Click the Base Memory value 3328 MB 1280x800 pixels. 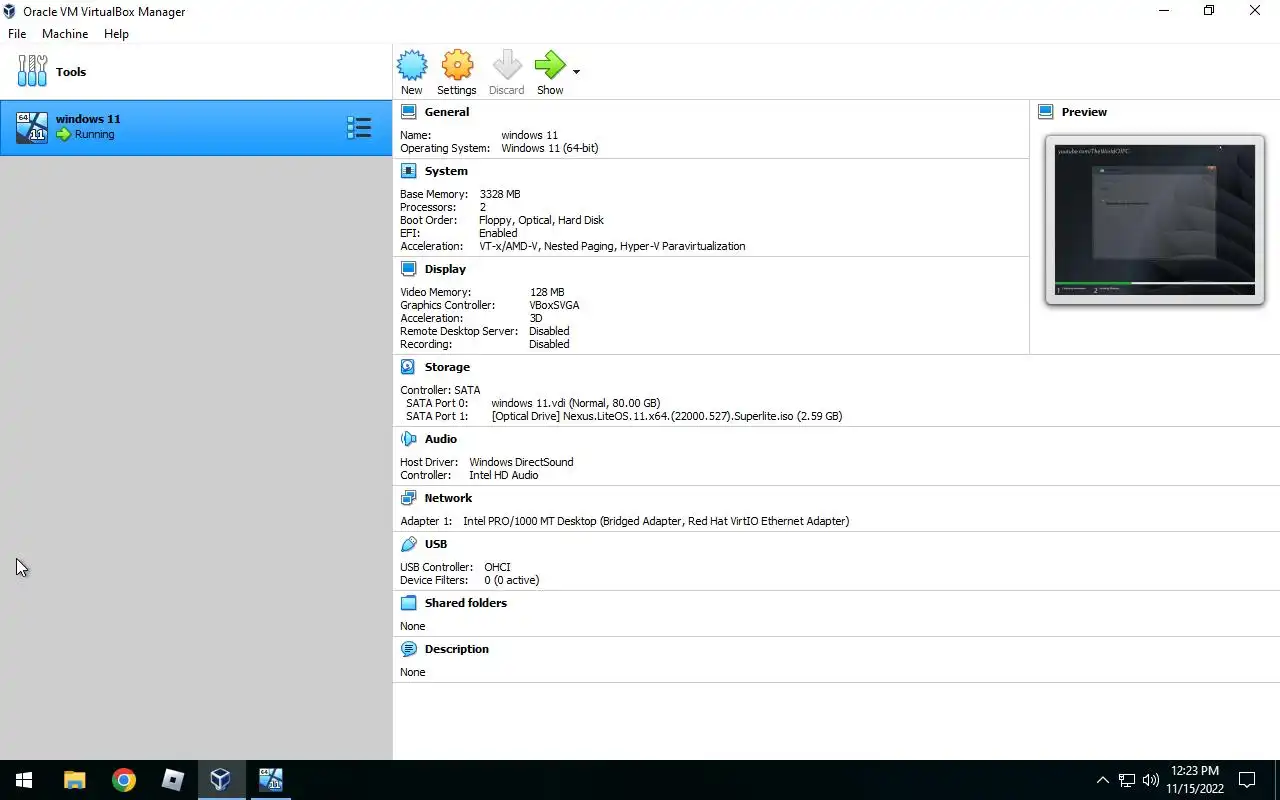click(500, 194)
